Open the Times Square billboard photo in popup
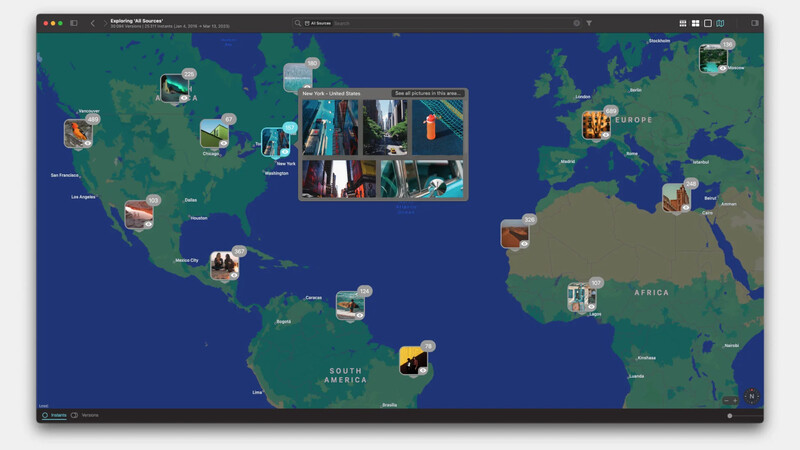This screenshot has width=800, height=450. coord(339,179)
